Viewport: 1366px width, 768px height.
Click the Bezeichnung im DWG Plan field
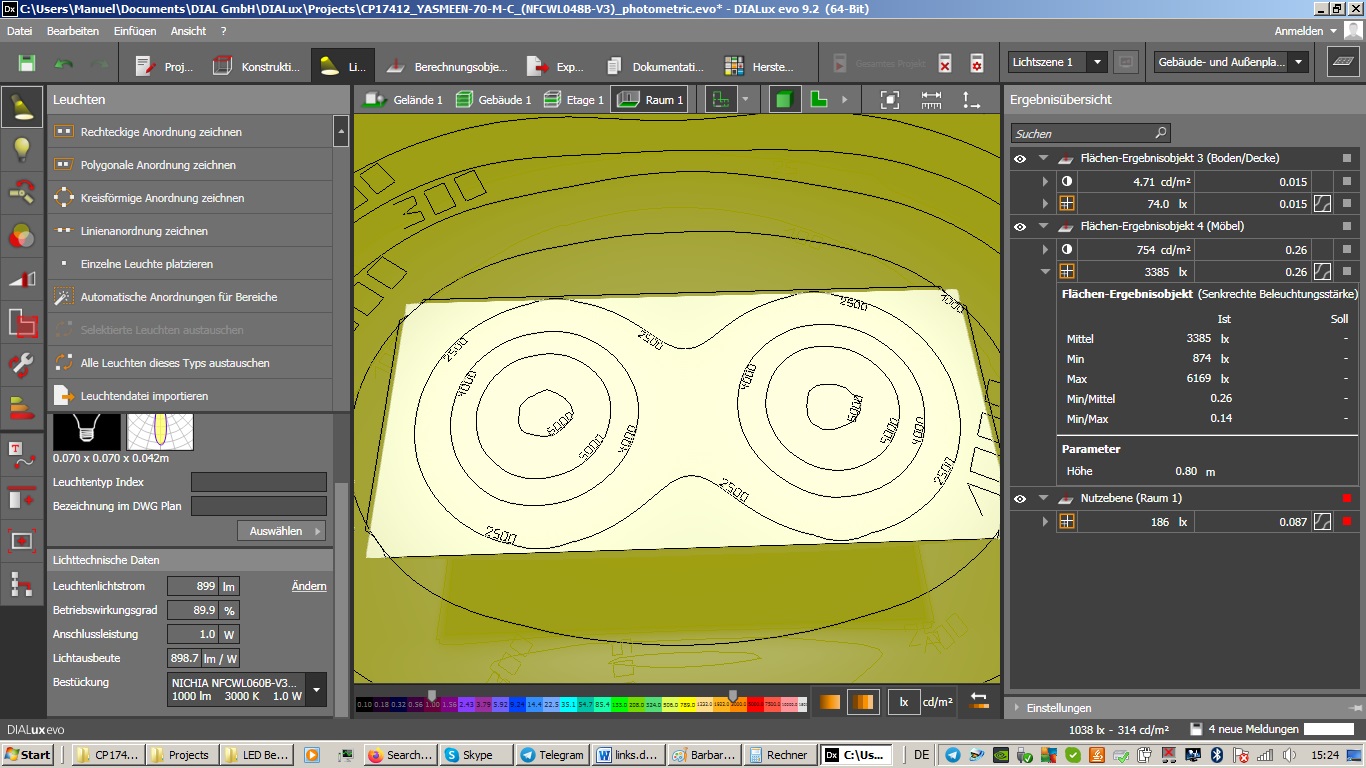coord(259,506)
